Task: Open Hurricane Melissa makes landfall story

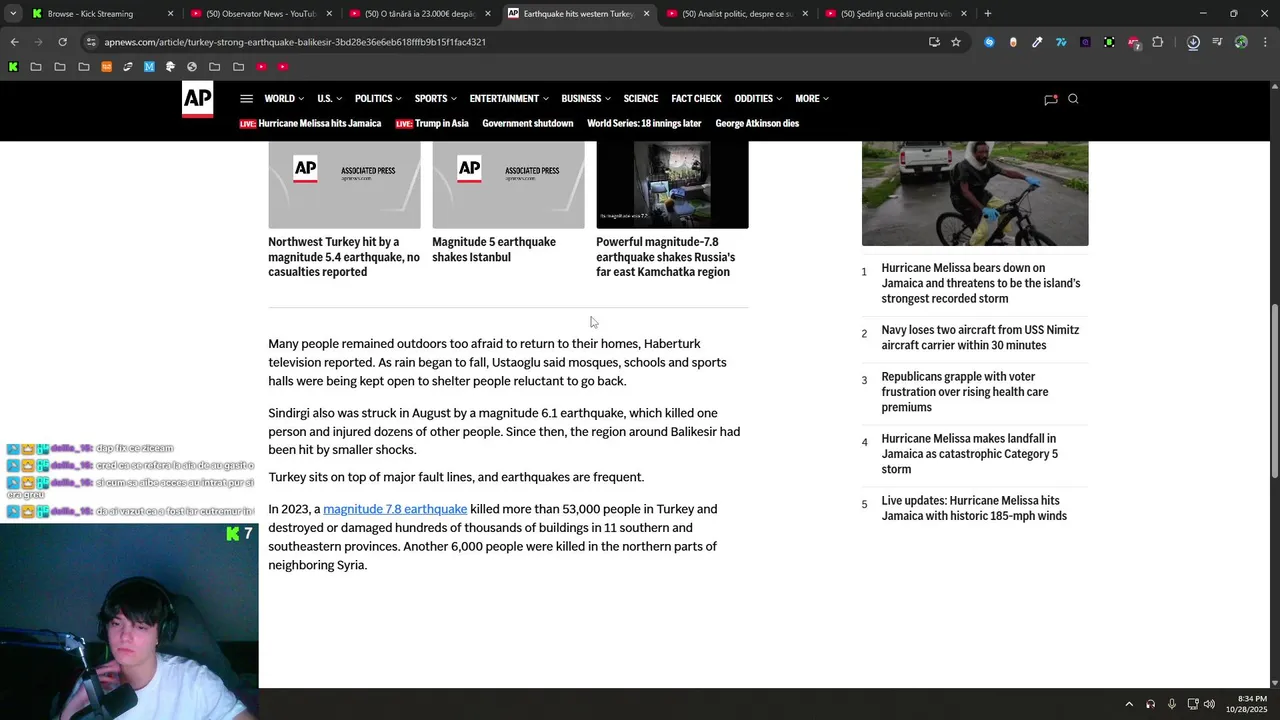Action: [x=969, y=454]
